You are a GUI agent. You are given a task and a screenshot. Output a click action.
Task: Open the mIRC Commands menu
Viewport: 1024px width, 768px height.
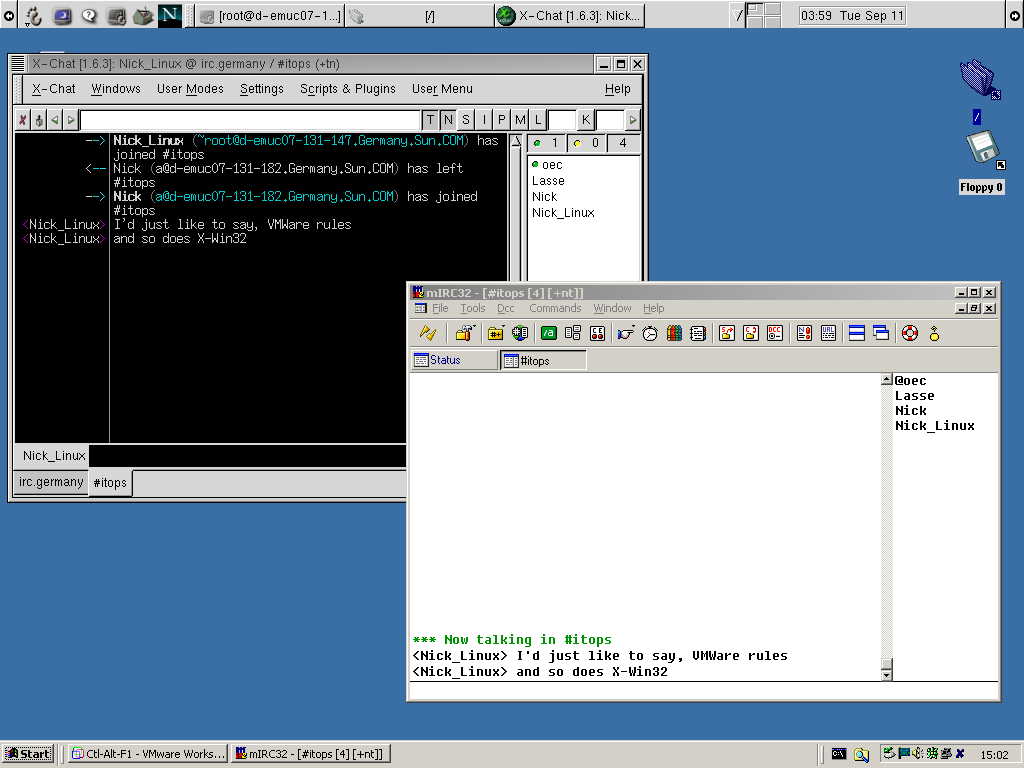(555, 308)
